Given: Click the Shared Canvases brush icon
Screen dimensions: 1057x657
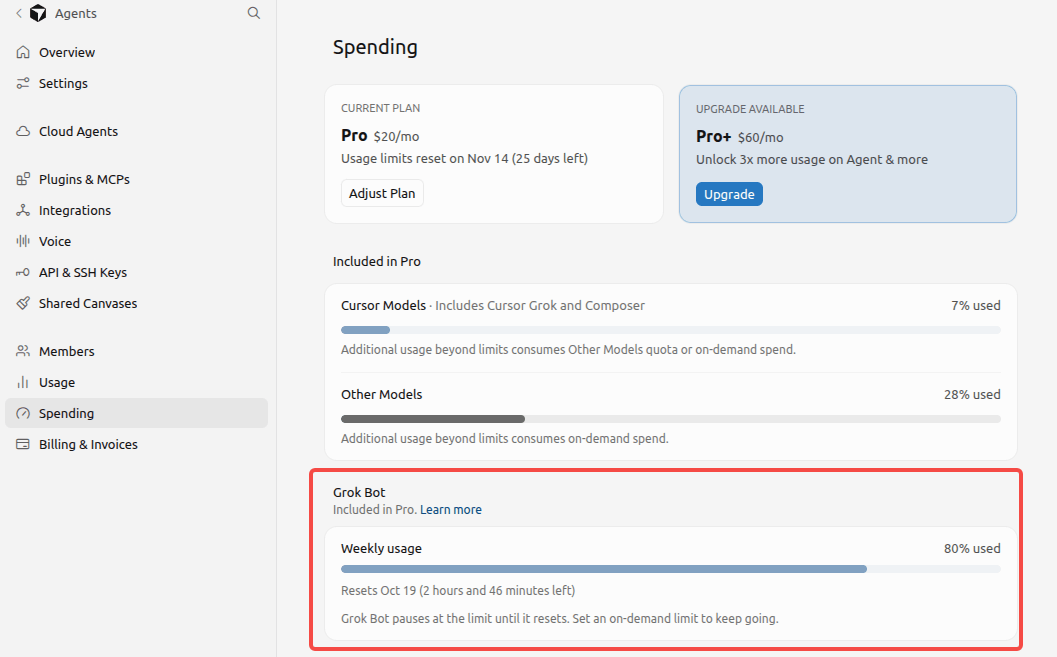Looking at the screenshot, I should click(x=23, y=303).
